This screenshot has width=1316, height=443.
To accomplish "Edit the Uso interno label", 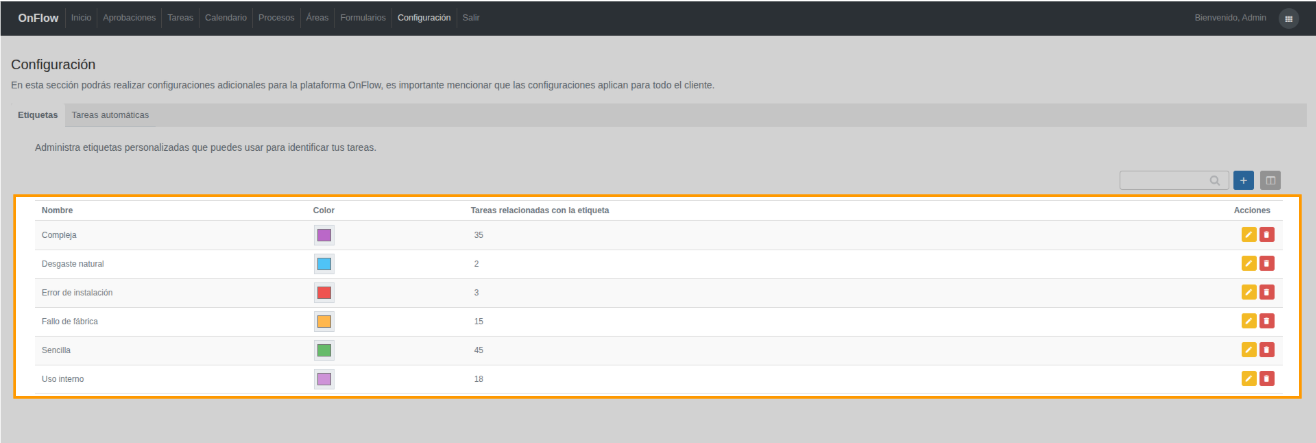I will (1248, 379).
